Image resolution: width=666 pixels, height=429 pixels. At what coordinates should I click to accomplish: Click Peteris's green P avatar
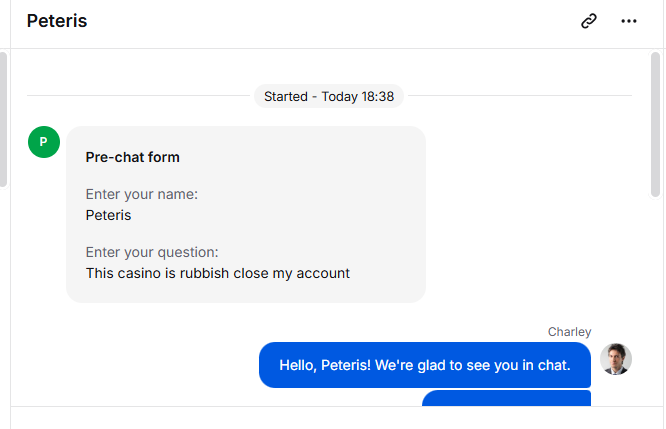pos(44,142)
